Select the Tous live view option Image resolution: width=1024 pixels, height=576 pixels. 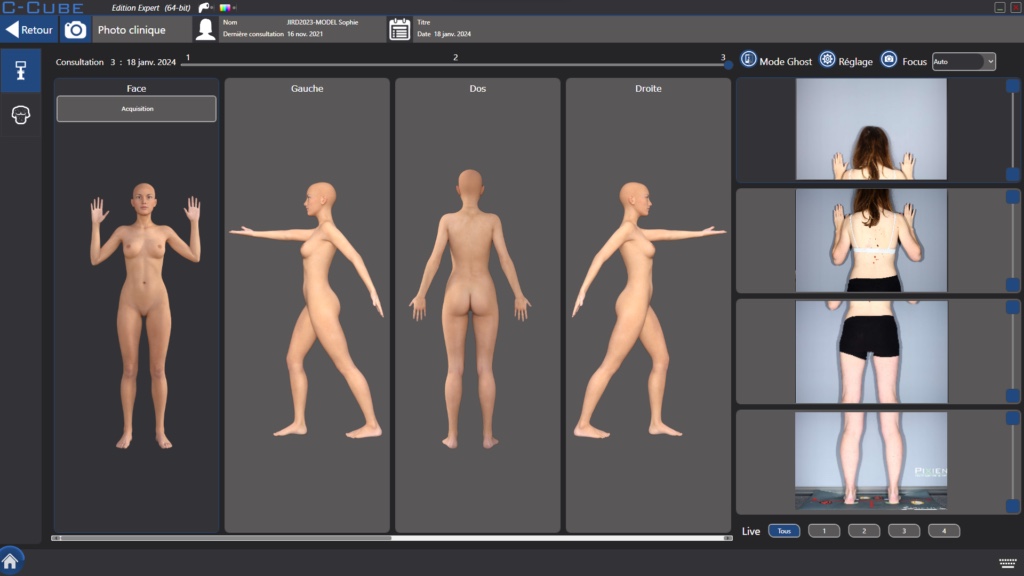point(784,531)
